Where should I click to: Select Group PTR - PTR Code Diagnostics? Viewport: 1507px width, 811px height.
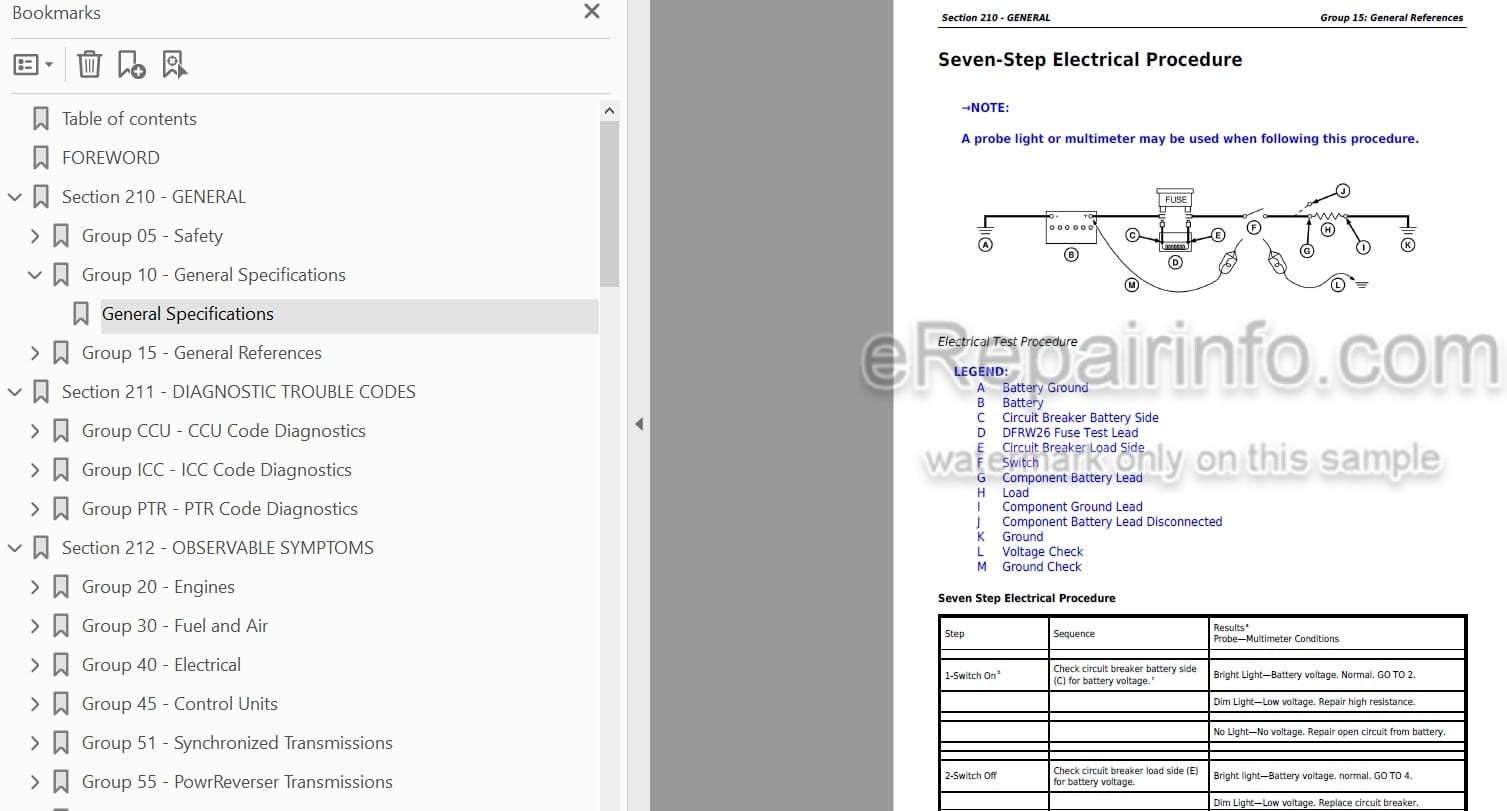tap(219, 509)
